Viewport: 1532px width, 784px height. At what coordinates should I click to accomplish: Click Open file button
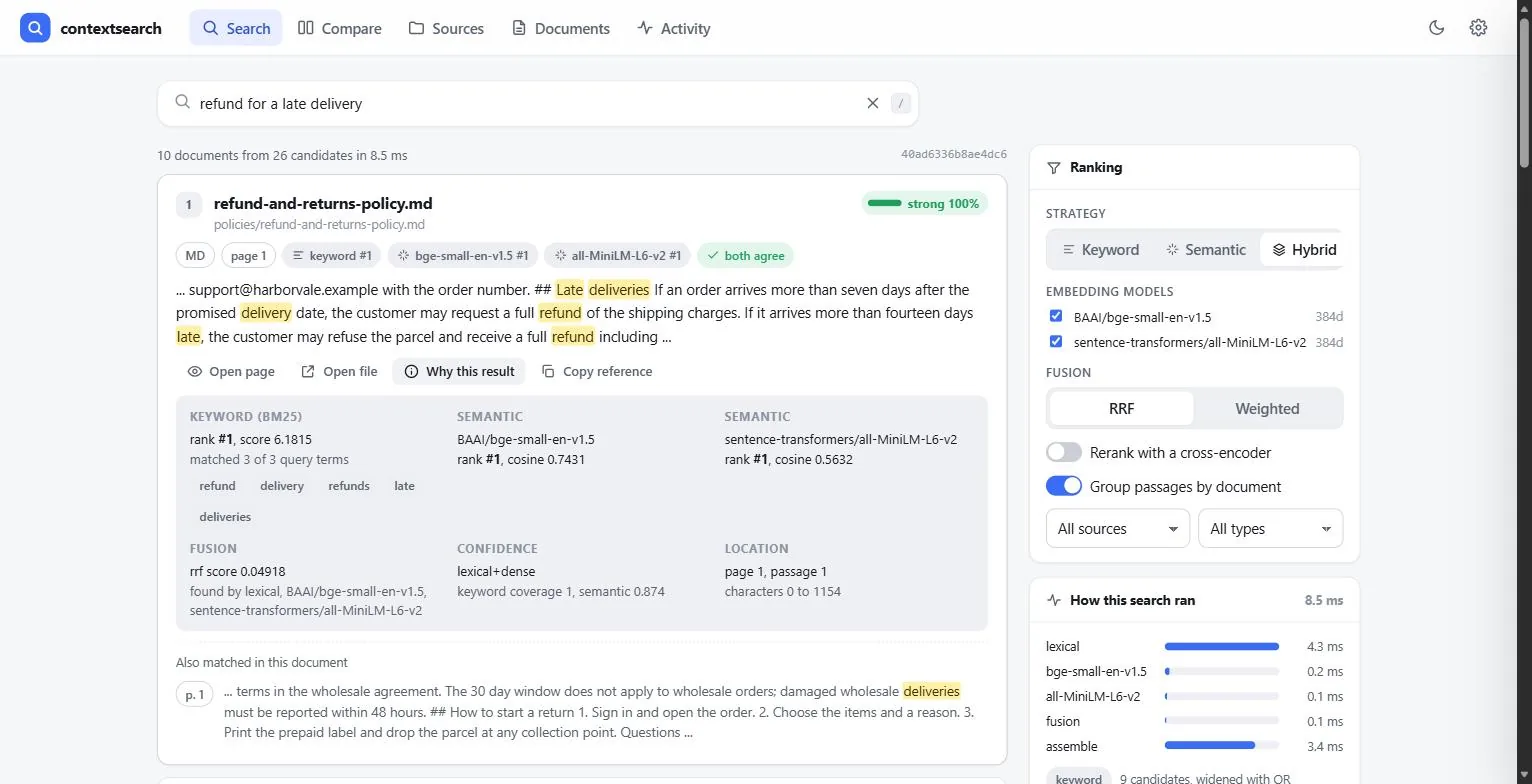pos(339,371)
